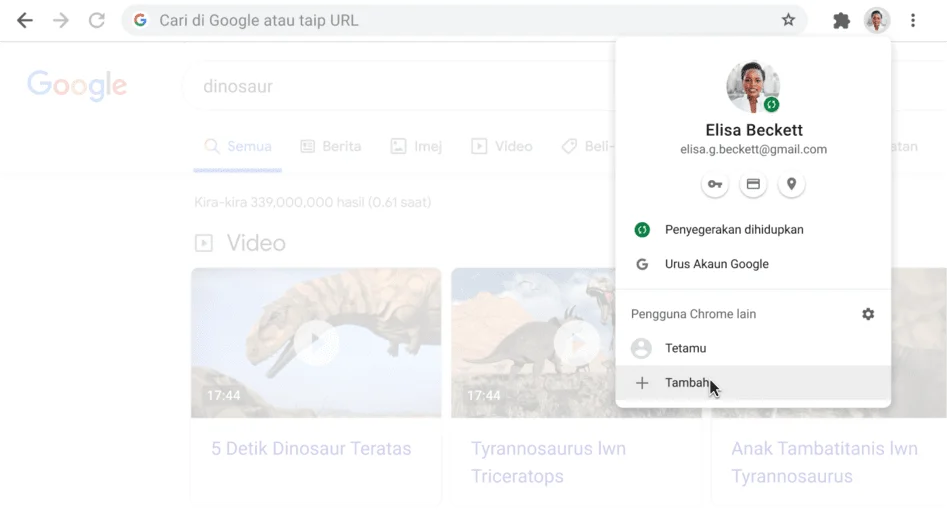This screenshot has width=947, height=531.
Task: Open payment methods card icon
Action: click(753, 184)
